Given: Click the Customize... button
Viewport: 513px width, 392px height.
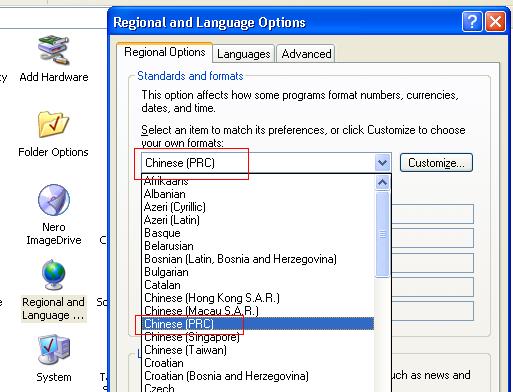Looking at the screenshot, I should (x=436, y=163).
